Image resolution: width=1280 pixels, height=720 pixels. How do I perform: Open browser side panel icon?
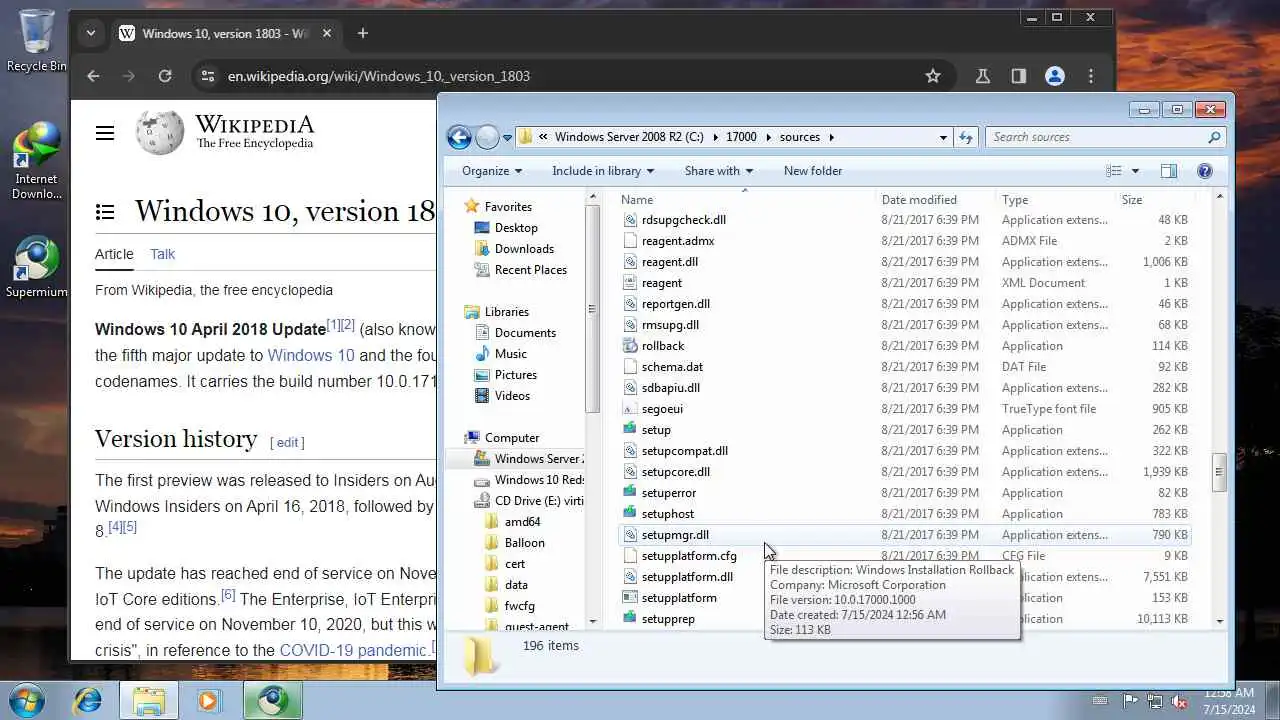pos(1018,76)
